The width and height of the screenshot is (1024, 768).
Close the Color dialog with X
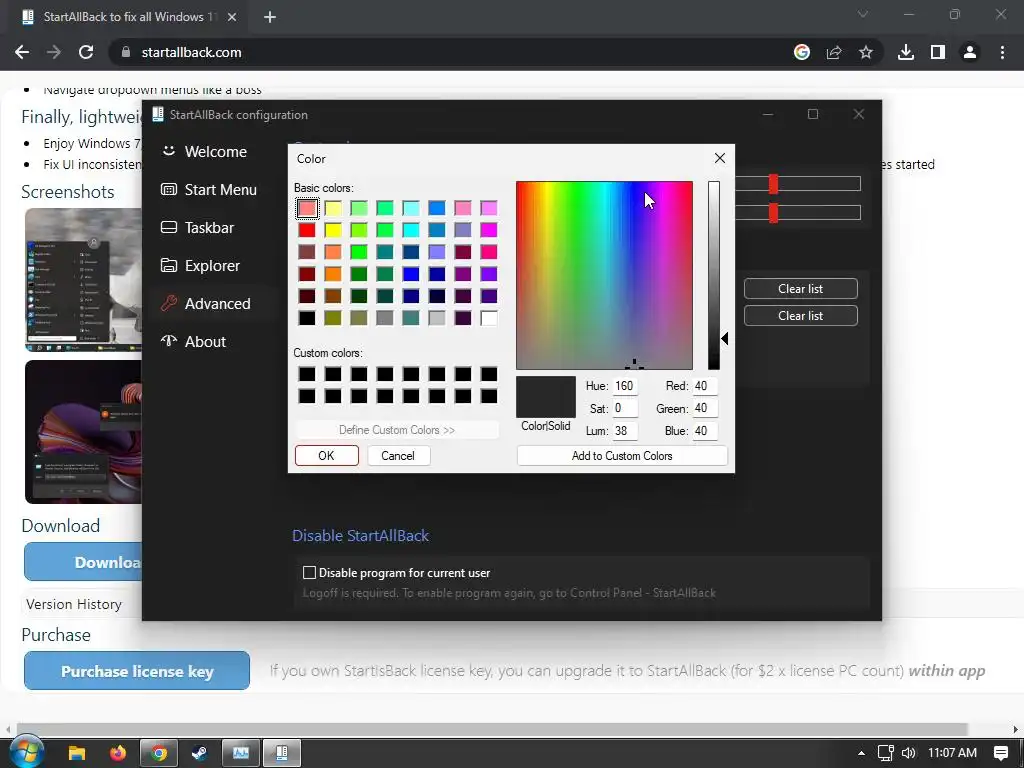coord(720,158)
